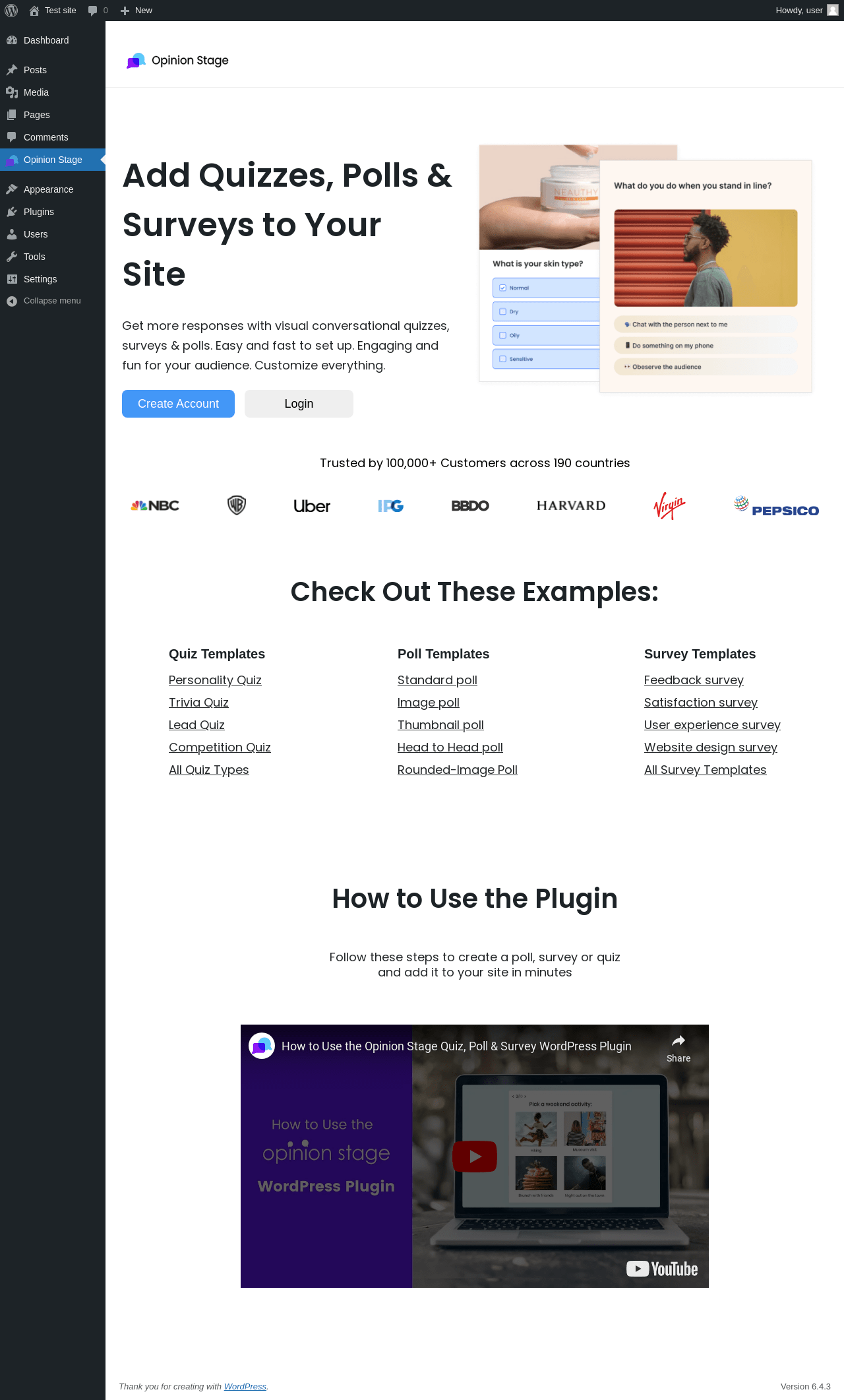Open the user avatar in admin bar
The width and height of the screenshot is (844, 1400).
832,11
